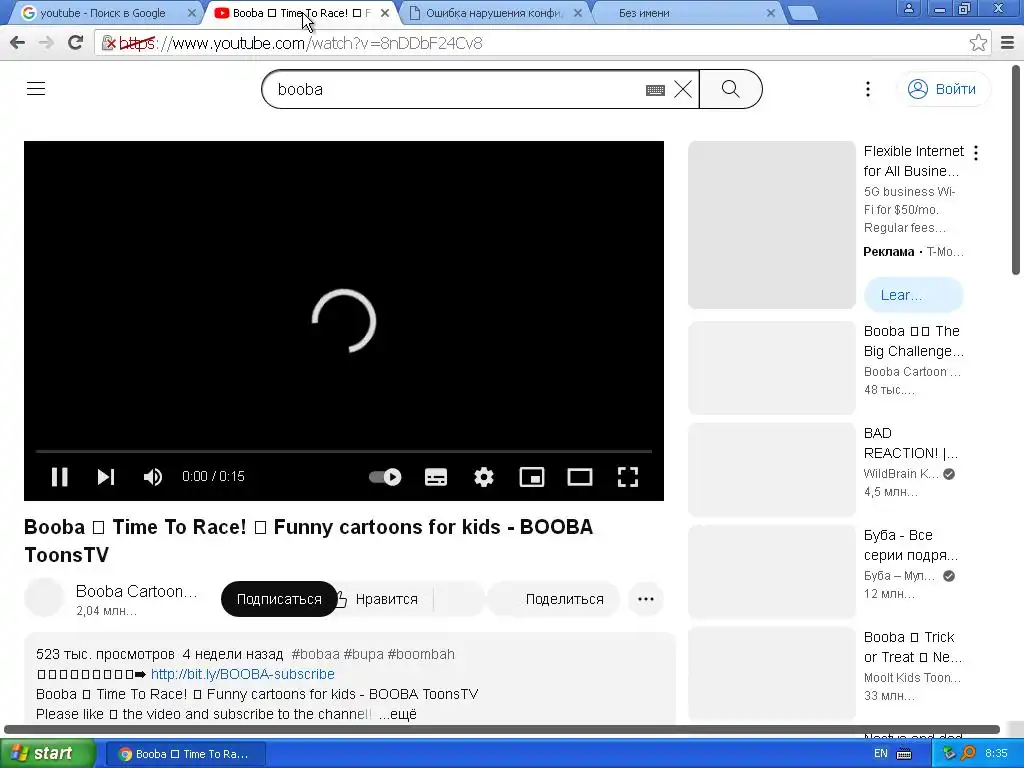1024x768 pixels.
Task: Bookmark this page with the star icon
Action: 978,43
